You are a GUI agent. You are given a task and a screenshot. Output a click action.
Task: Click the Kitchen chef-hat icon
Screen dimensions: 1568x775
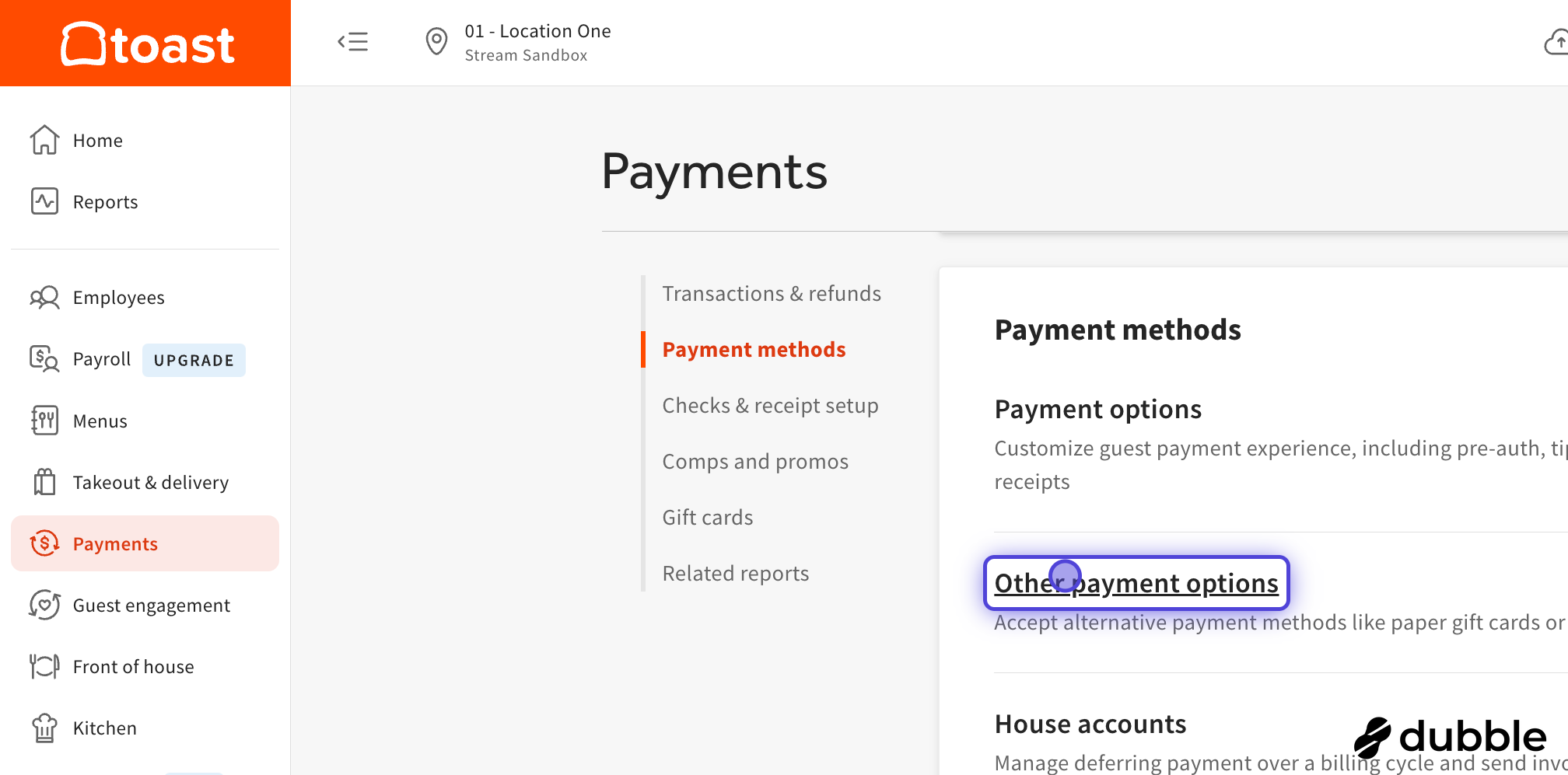(x=44, y=728)
